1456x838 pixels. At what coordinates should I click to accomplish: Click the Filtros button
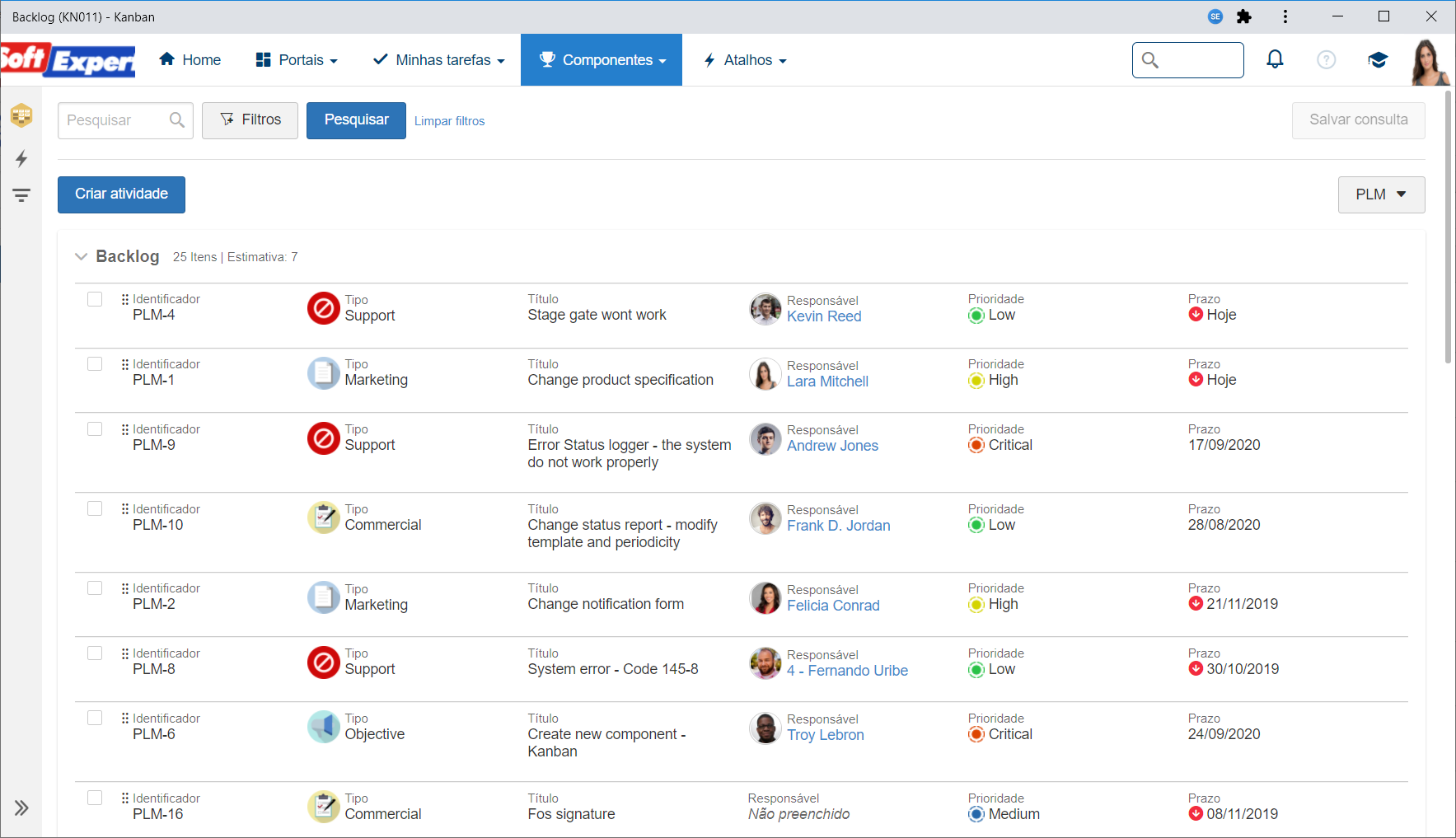(250, 120)
